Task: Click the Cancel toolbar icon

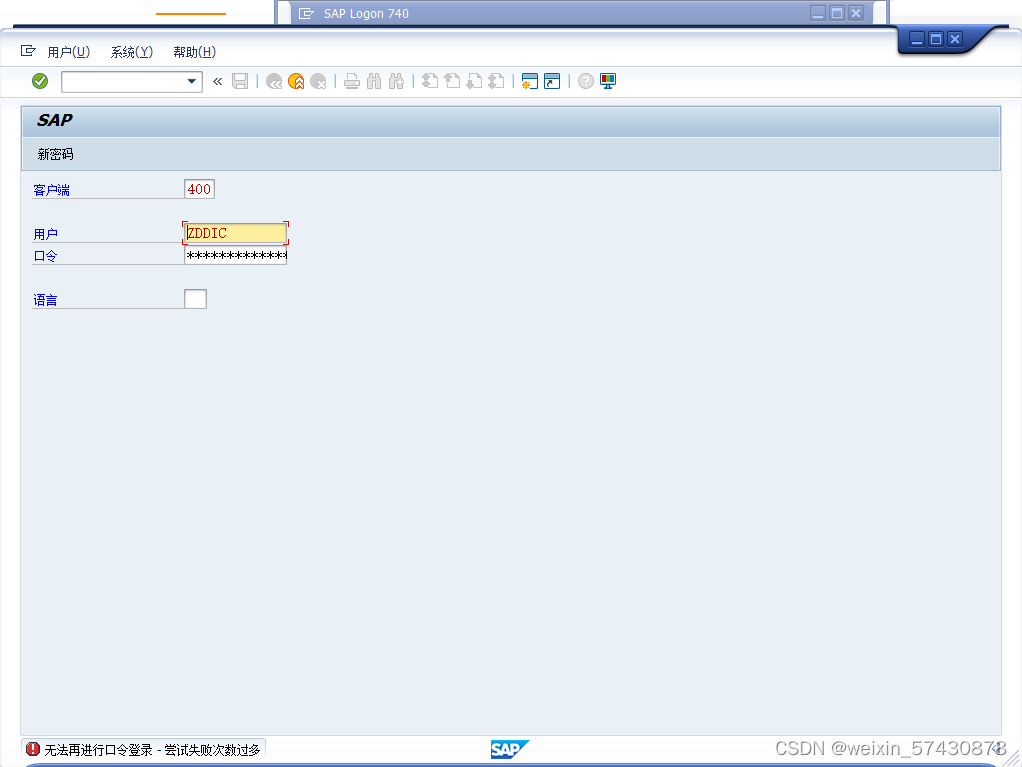Action: tap(318, 81)
